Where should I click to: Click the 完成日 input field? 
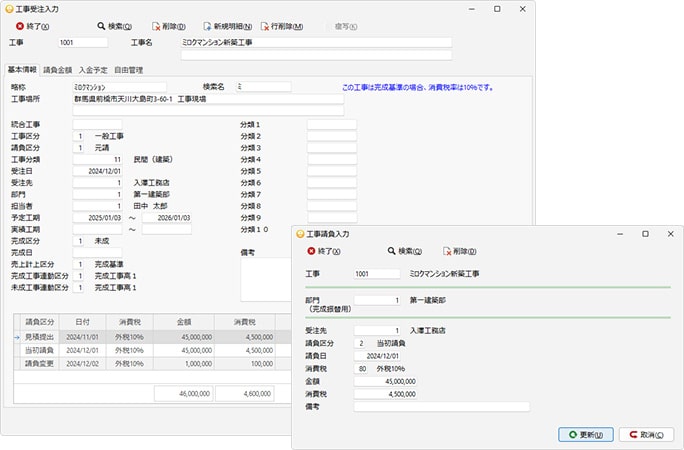97,252
